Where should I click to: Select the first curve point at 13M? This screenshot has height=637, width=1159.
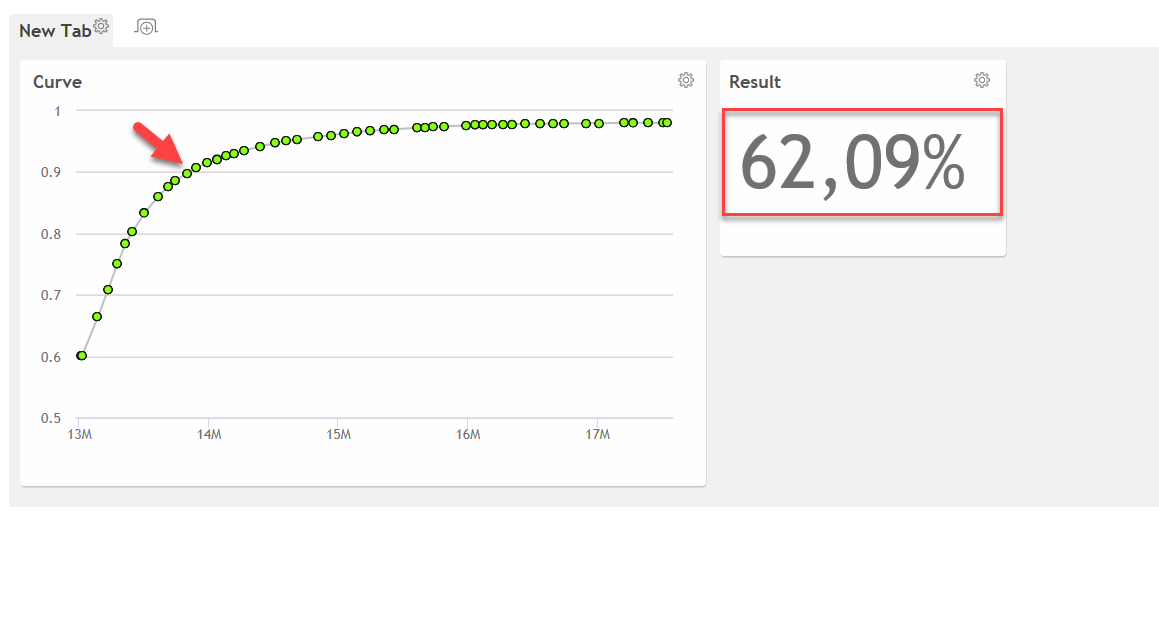81,355
